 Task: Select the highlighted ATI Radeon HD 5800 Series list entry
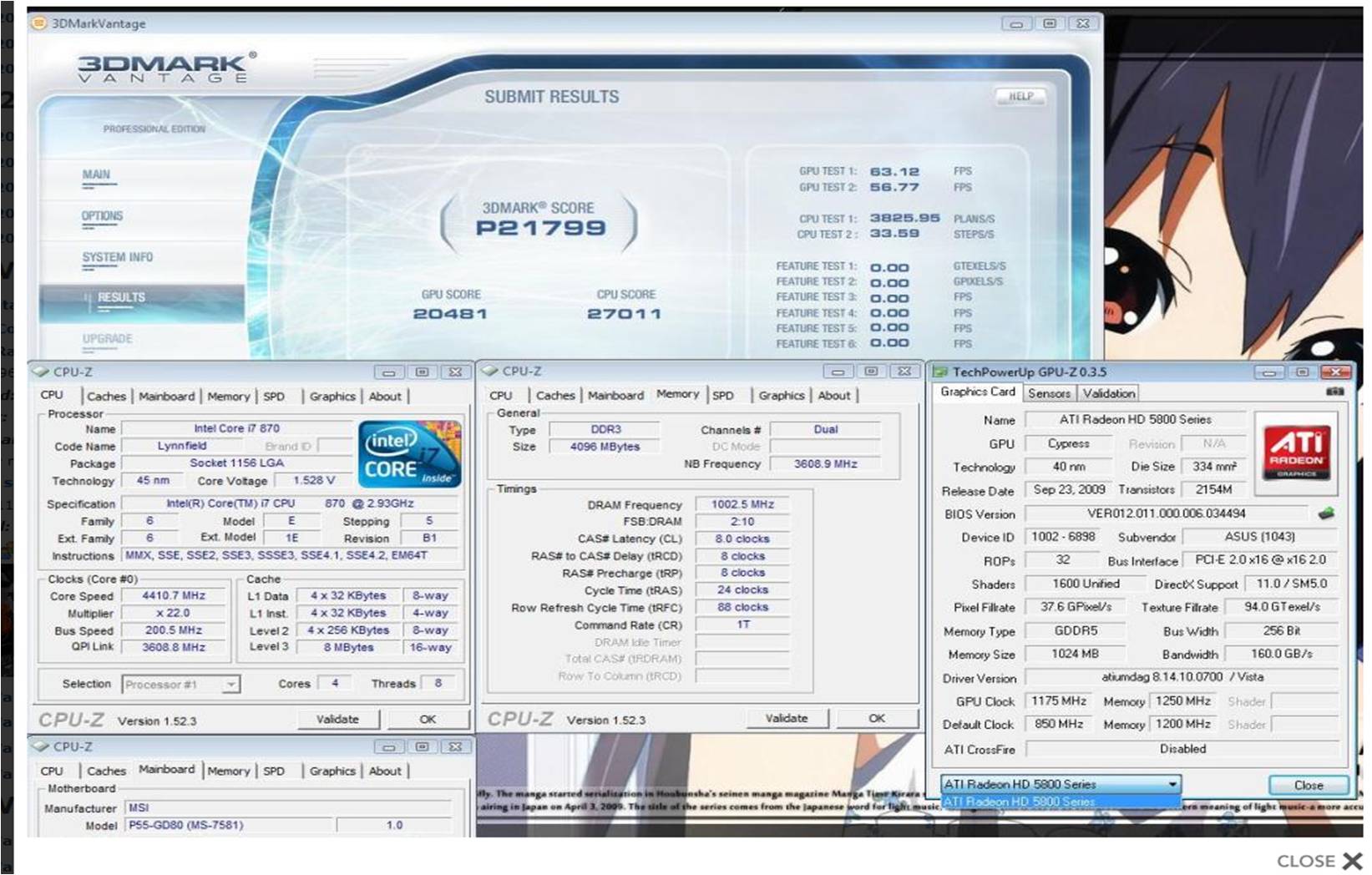tap(1061, 802)
